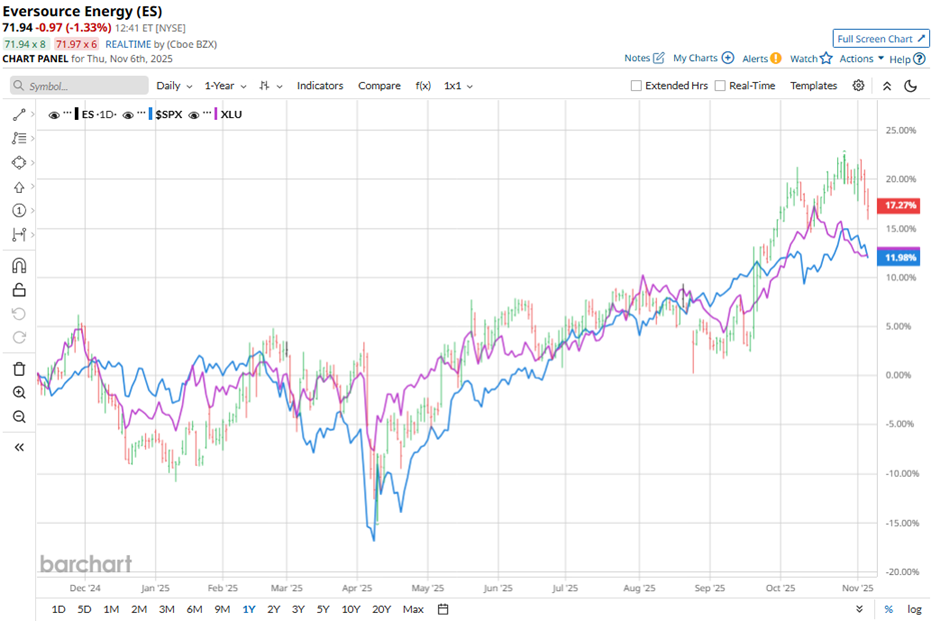Select the 10Y time range
Screen dimensions: 940x621
click(x=351, y=609)
